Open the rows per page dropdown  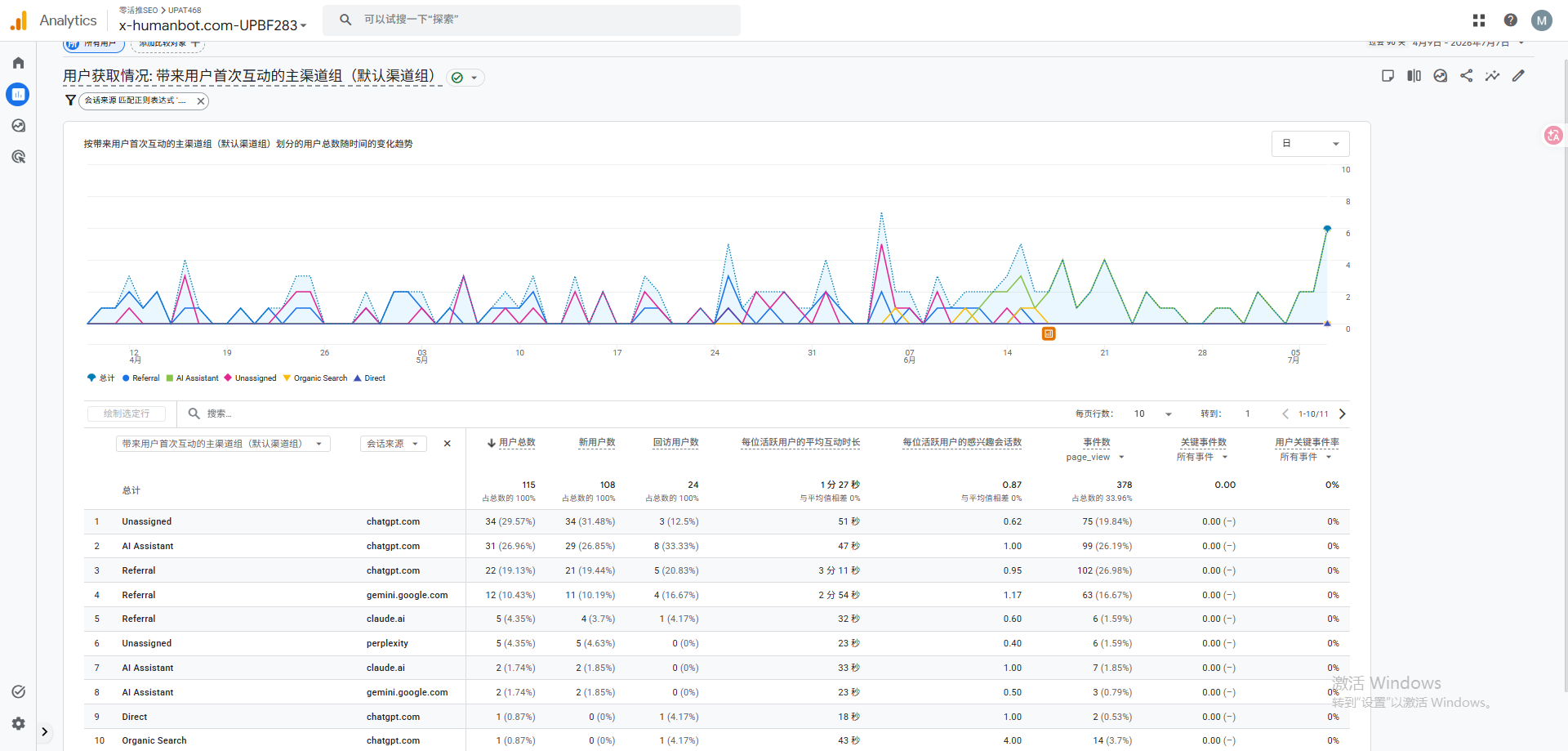(1152, 414)
